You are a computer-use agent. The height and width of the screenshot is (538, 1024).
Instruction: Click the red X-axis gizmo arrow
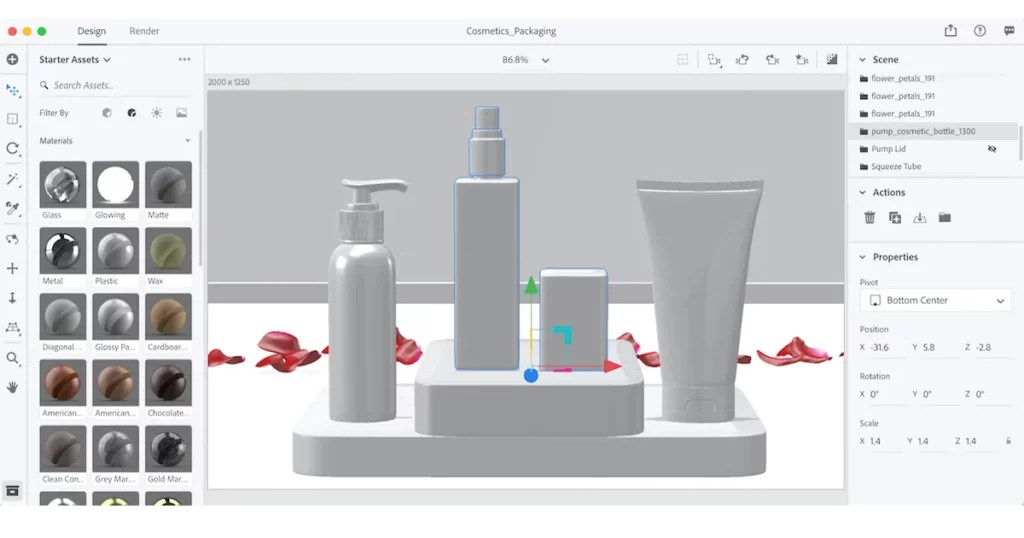pyautogui.click(x=612, y=366)
